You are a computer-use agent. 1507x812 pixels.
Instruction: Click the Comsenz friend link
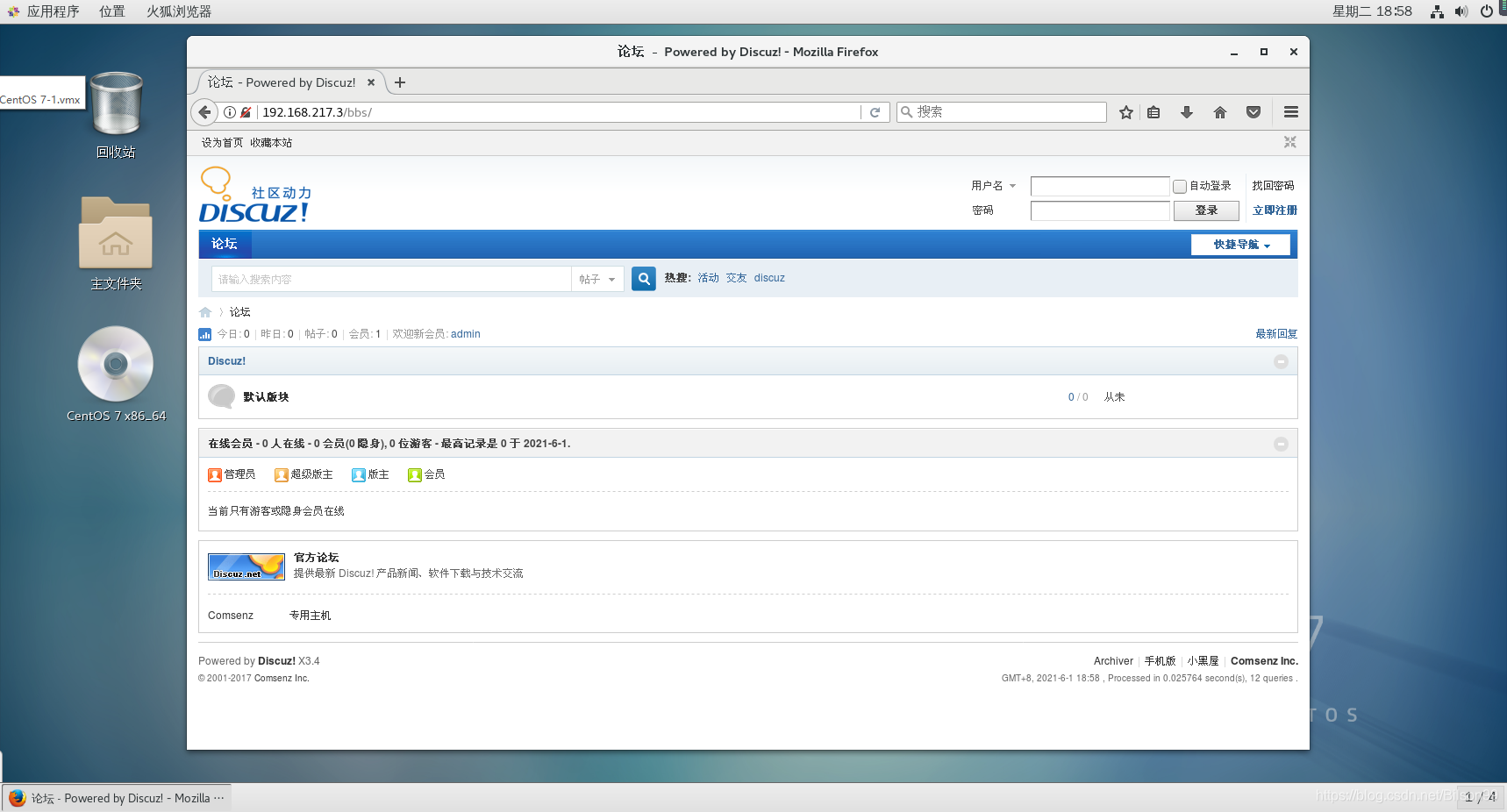point(231,616)
